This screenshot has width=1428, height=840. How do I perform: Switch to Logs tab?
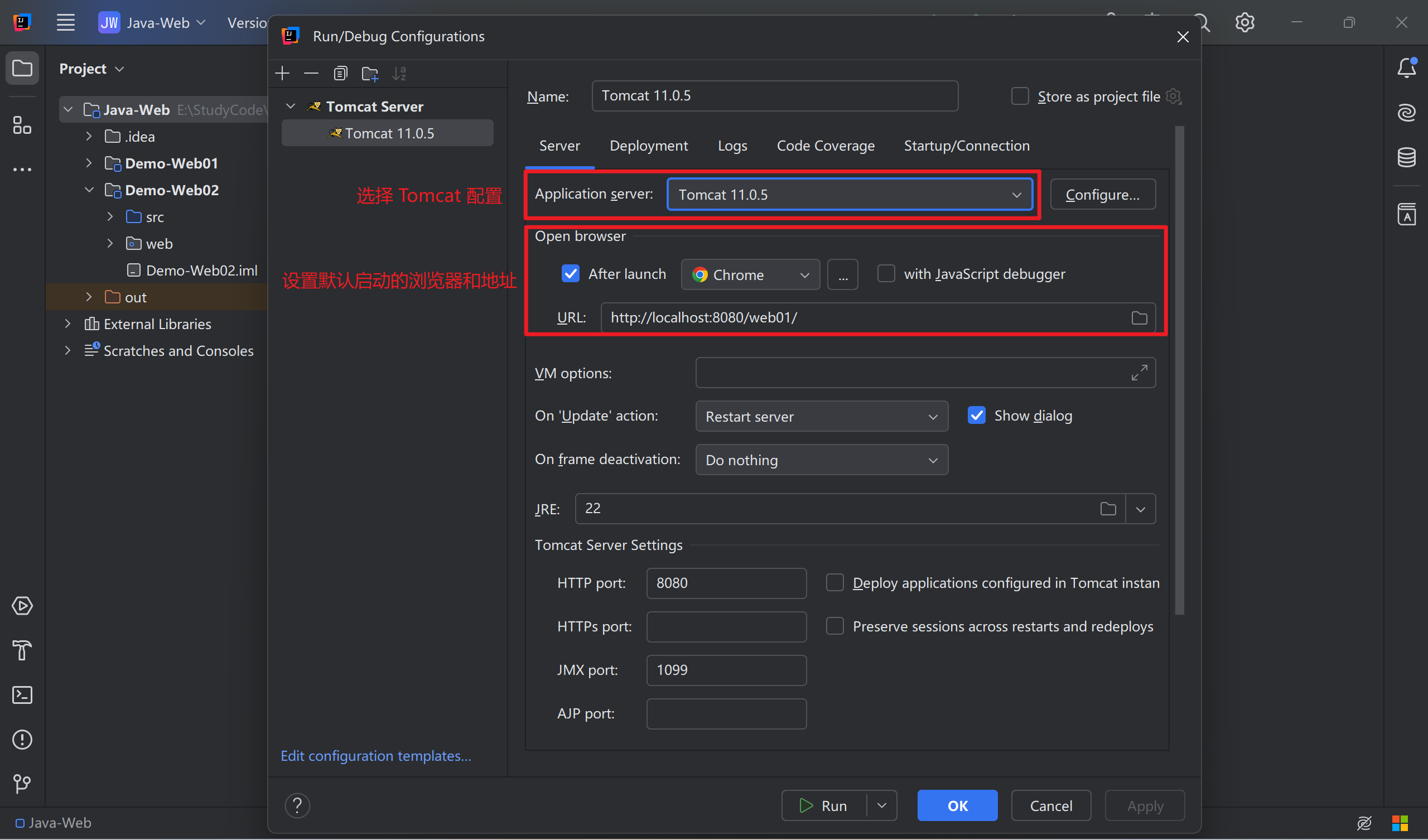[733, 146]
